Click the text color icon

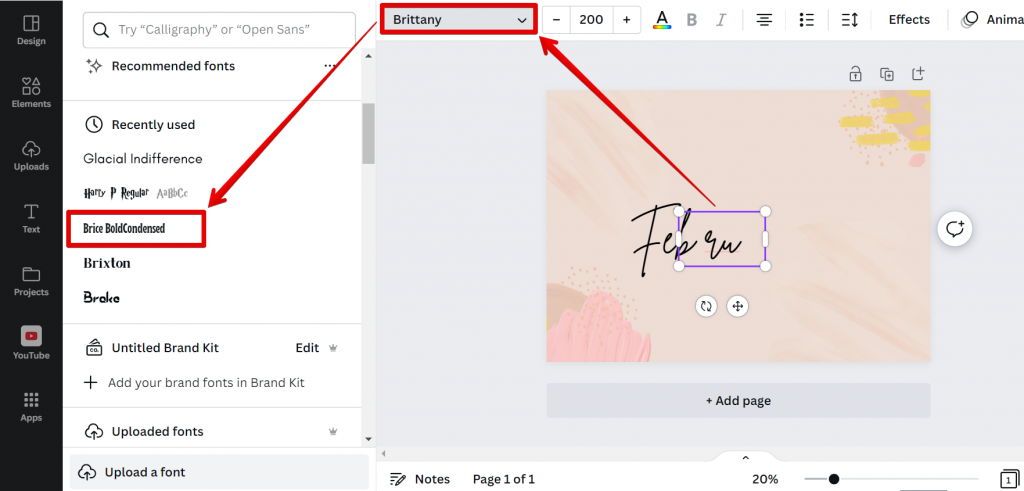point(662,20)
